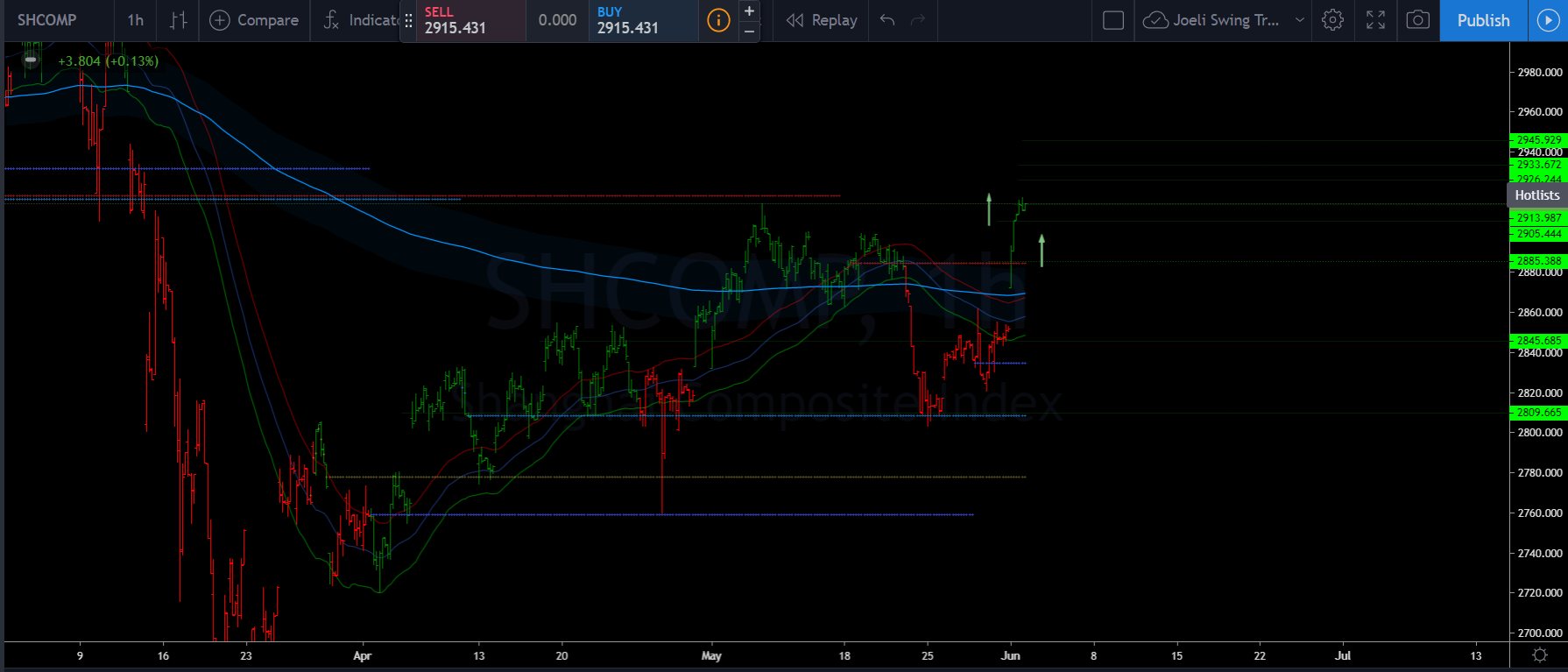Open the Indicators panel
1568x672 pixels.
coord(361,20)
